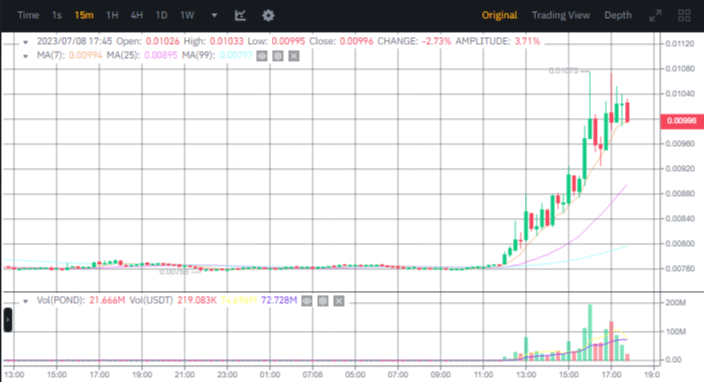Click the 200M volume axis label
The height and width of the screenshot is (382, 704).
(x=676, y=303)
